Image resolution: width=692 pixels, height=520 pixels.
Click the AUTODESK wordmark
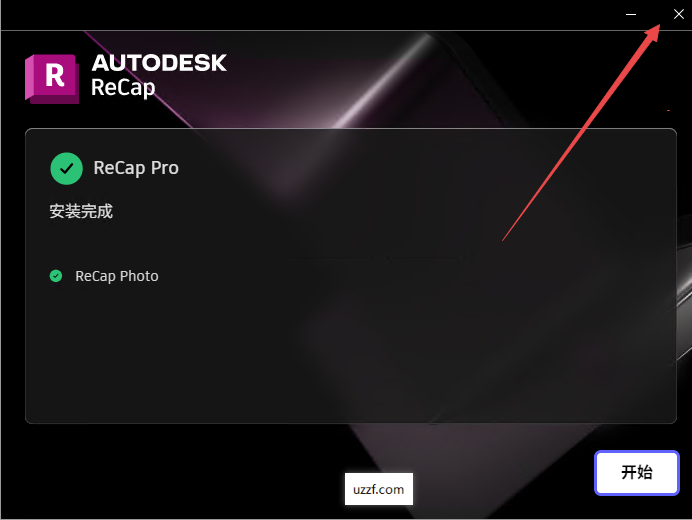pyautogui.click(x=159, y=63)
